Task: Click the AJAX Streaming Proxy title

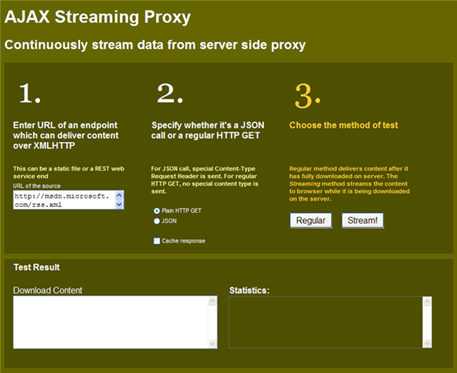Action: point(97,17)
